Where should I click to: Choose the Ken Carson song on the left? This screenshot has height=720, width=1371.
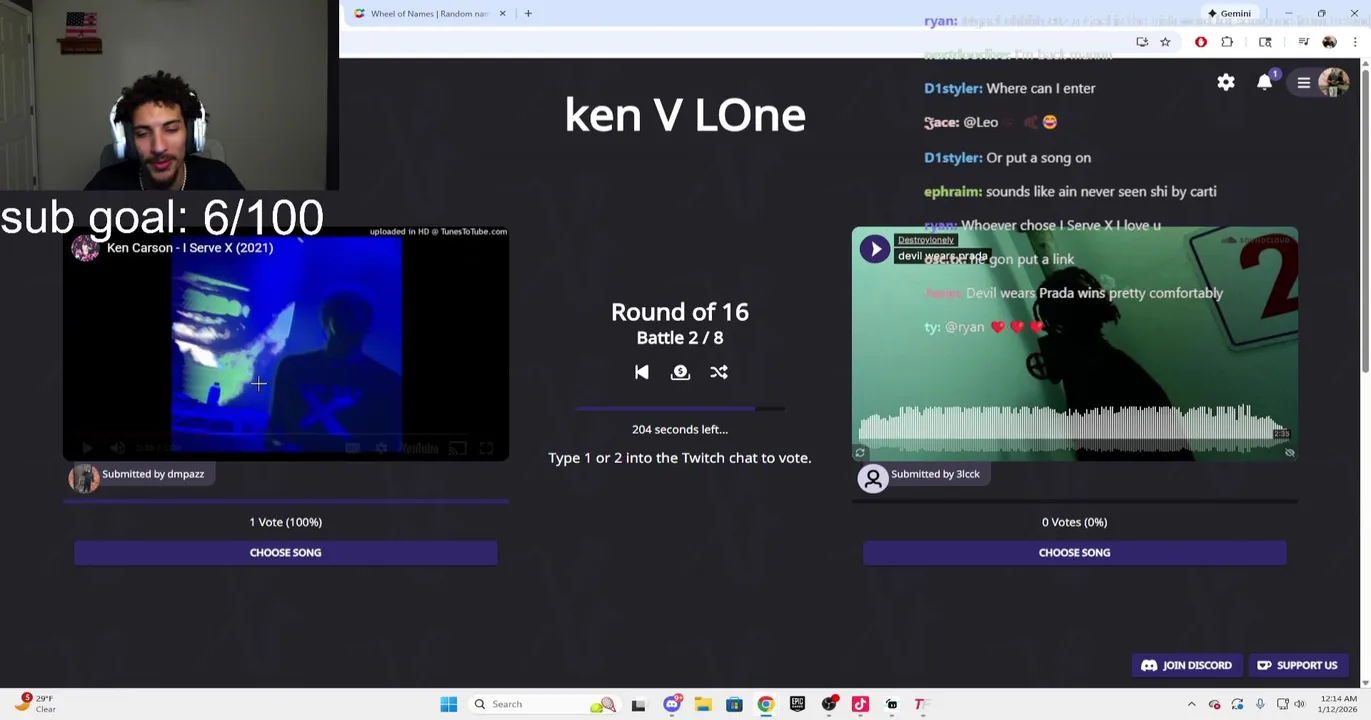point(285,552)
